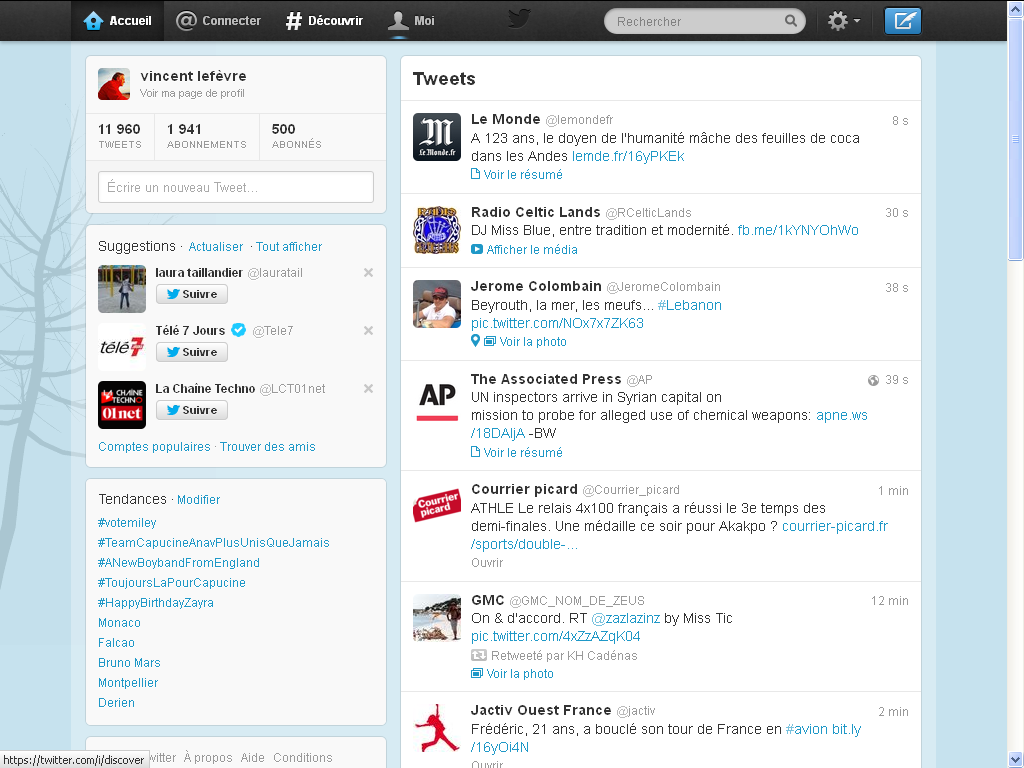Image resolution: width=1024 pixels, height=768 pixels.
Task: Open the fb.me/1kYNYOhWo link
Action: pyautogui.click(x=798, y=230)
